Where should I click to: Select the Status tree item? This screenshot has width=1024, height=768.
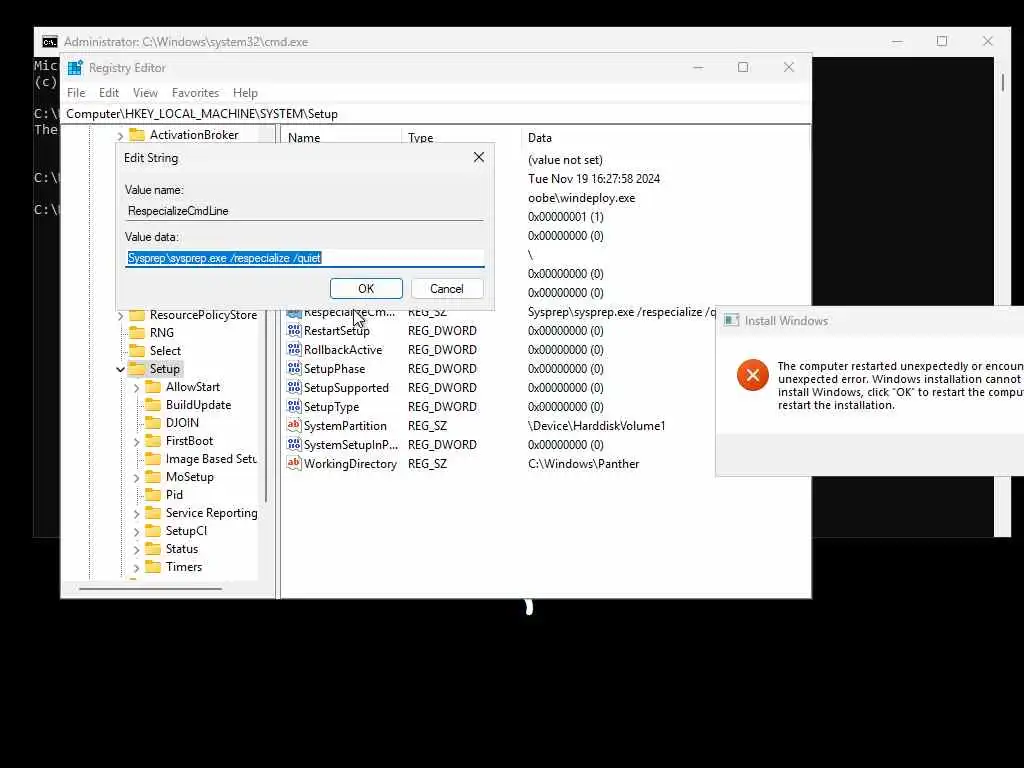pyautogui.click(x=182, y=549)
